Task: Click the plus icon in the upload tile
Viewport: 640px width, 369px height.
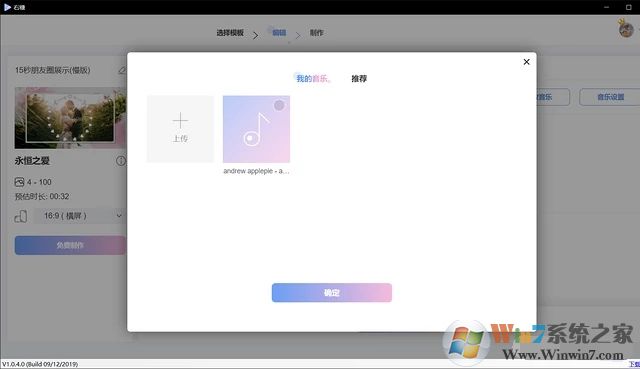Action: (x=180, y=120)
